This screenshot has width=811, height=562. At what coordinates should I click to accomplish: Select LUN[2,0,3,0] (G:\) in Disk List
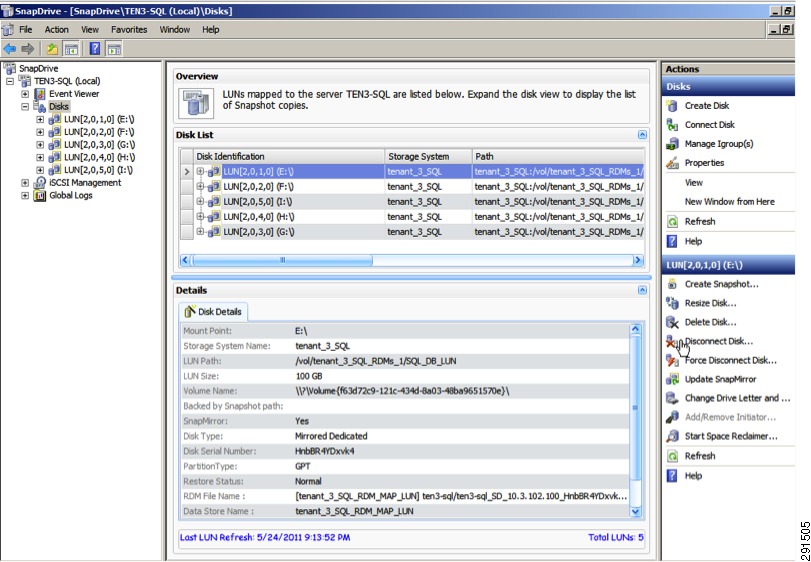[x=412, y=232]
